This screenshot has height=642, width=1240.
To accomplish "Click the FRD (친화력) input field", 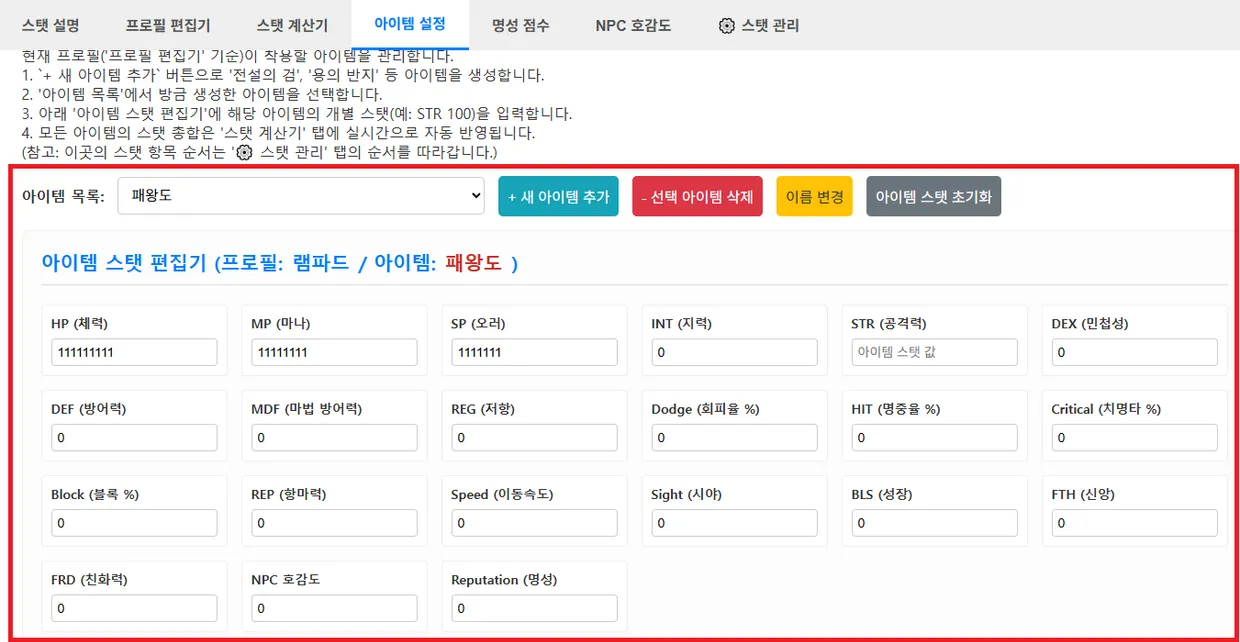I will [134, 608].
